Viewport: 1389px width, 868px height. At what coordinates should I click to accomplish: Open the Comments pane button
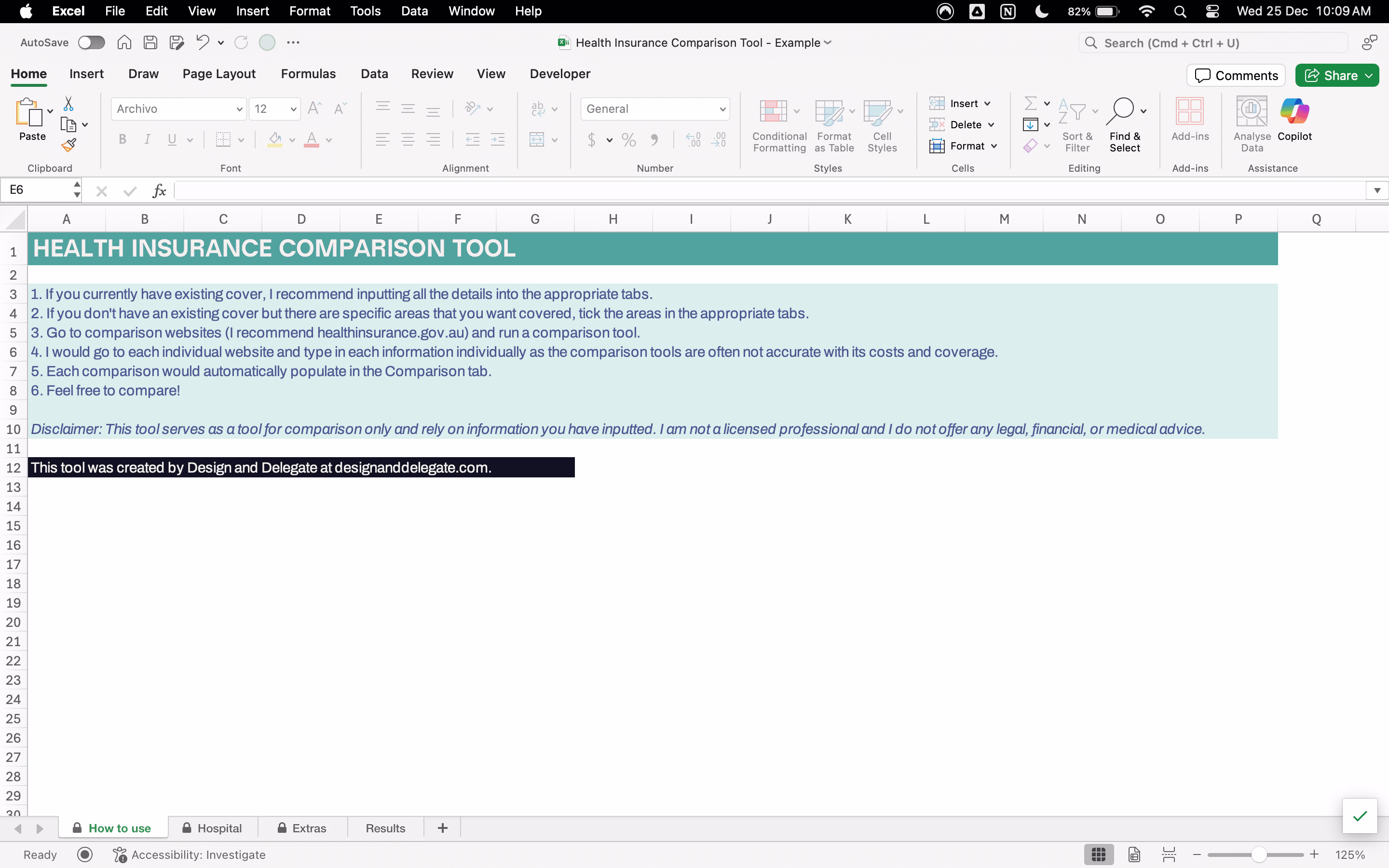[x=1236, y=76]
